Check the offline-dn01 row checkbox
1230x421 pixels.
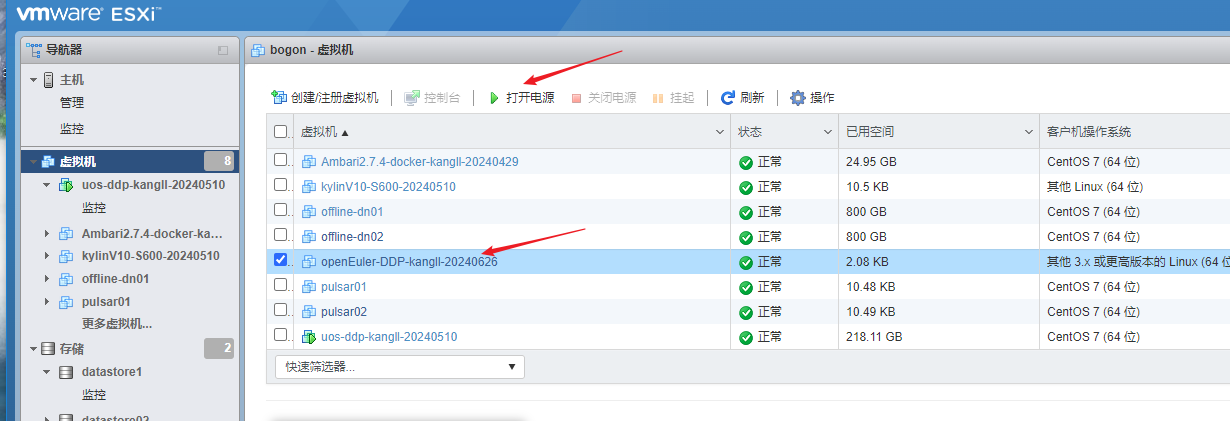pyautogui.click(x=280, y=210)
